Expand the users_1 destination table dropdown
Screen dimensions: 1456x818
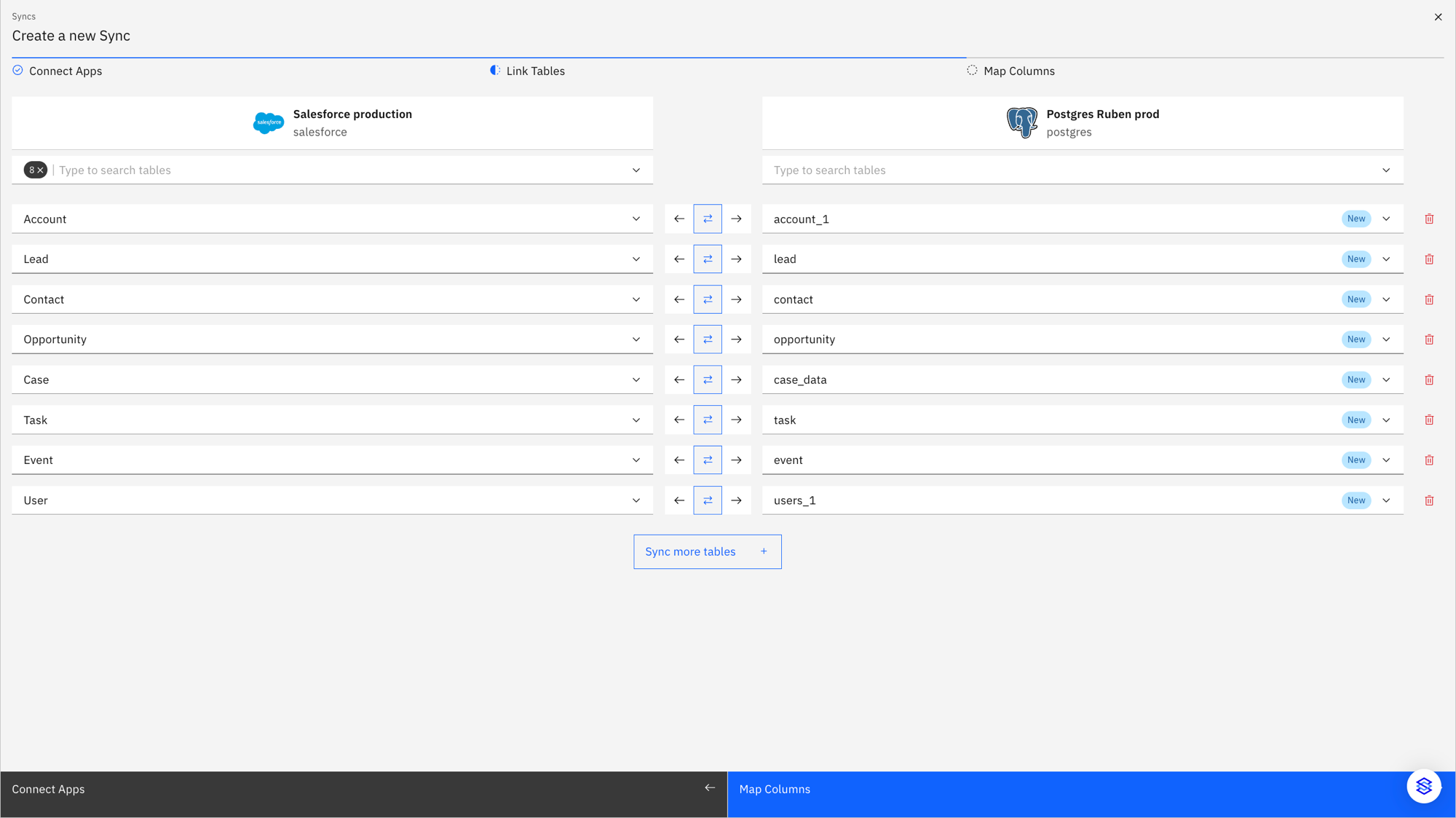tap(1386, 500)
